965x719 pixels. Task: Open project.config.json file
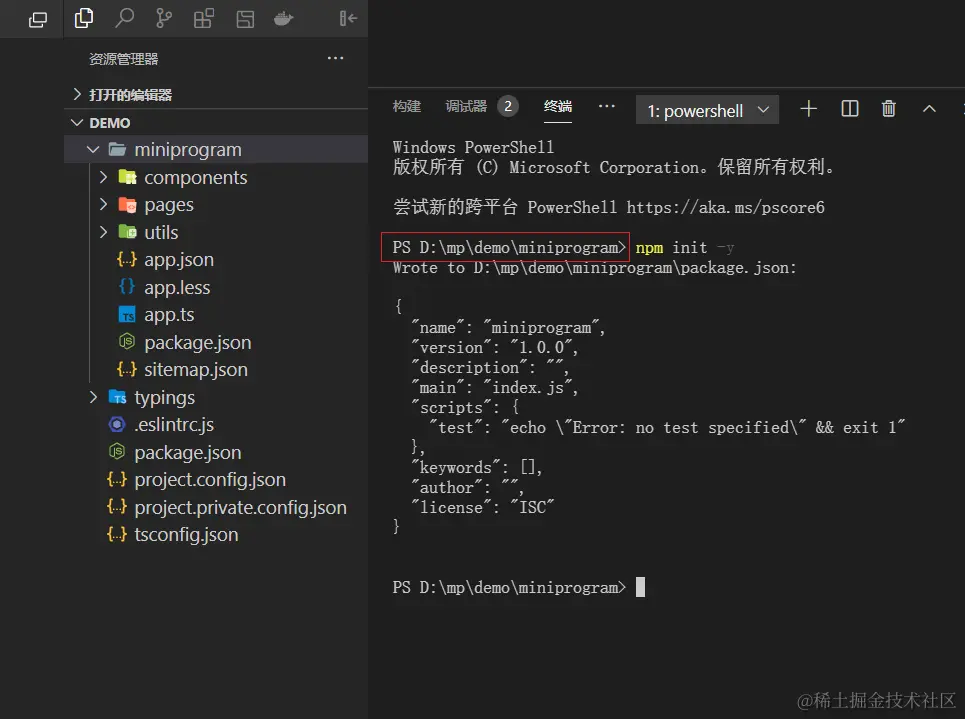tap(210, 480)
